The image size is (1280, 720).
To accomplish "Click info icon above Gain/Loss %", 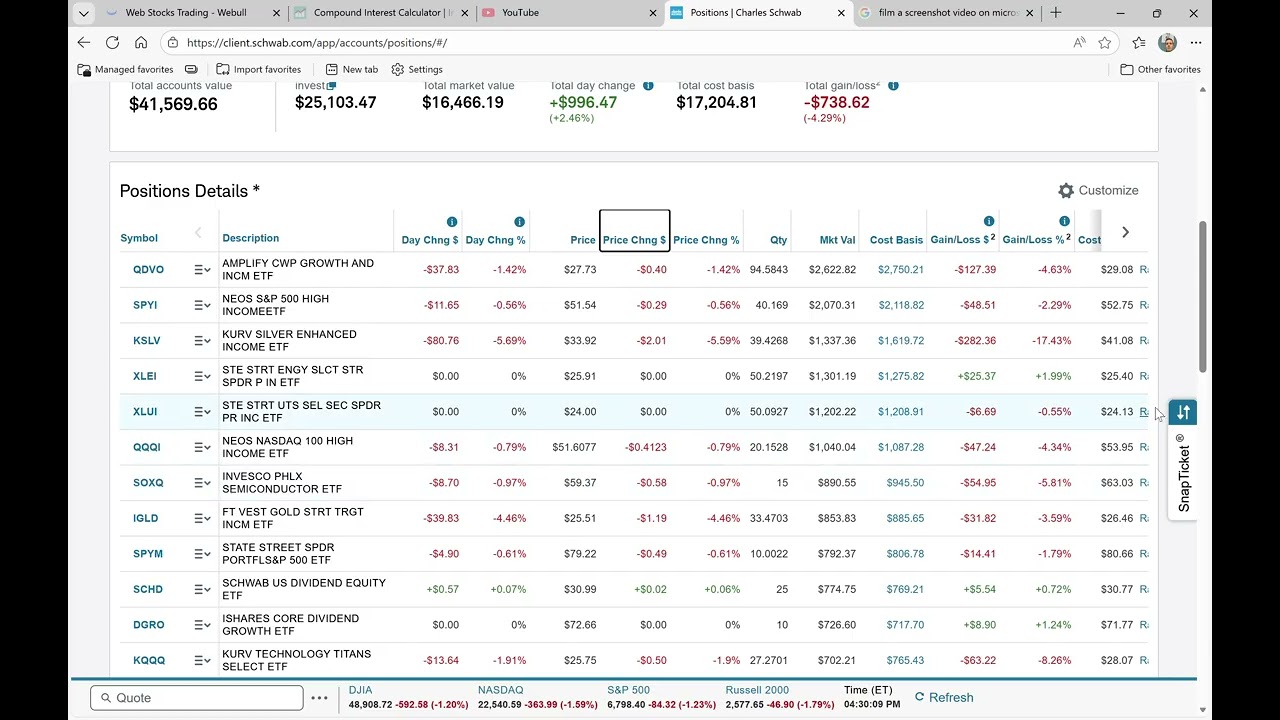I will [x=1064, y=221].
